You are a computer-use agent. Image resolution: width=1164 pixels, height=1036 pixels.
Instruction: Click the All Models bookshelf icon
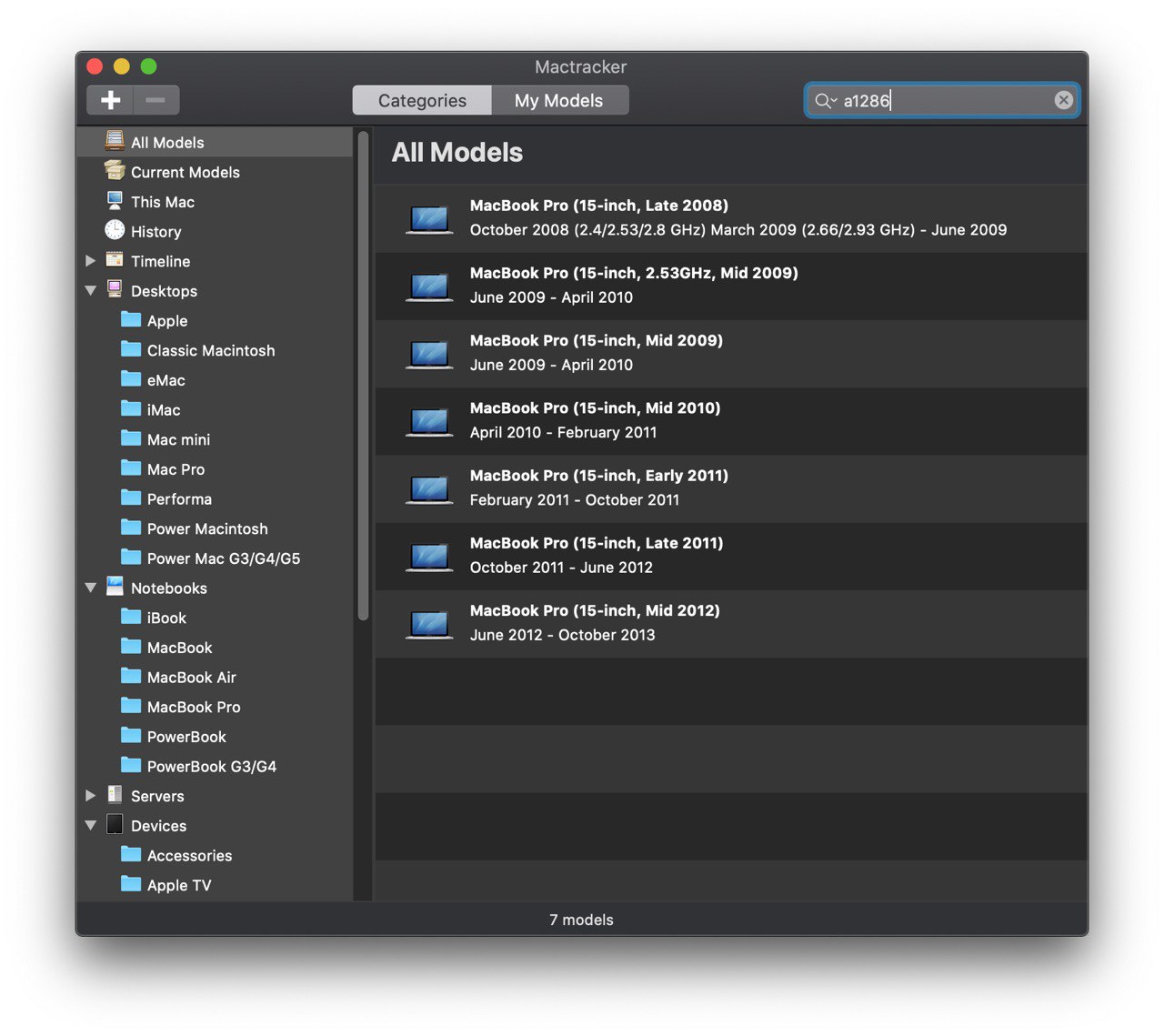tap(115, 141)
